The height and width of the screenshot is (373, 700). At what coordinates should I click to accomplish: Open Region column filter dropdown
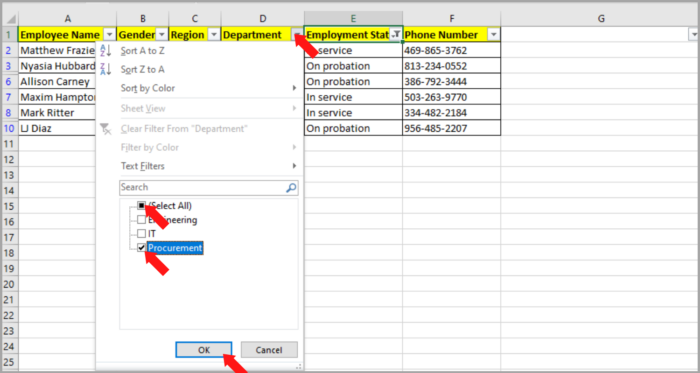[x=214, y=35]
